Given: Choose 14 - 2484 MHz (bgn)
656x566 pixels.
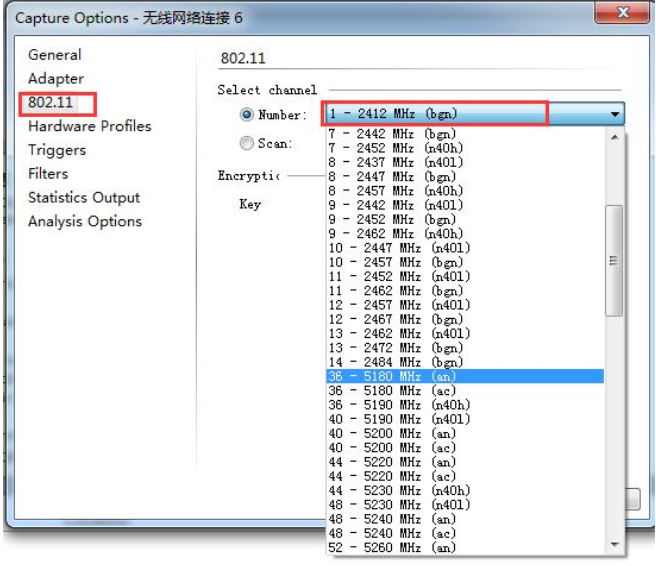Looking at the screenshot, I should (465, 362).
